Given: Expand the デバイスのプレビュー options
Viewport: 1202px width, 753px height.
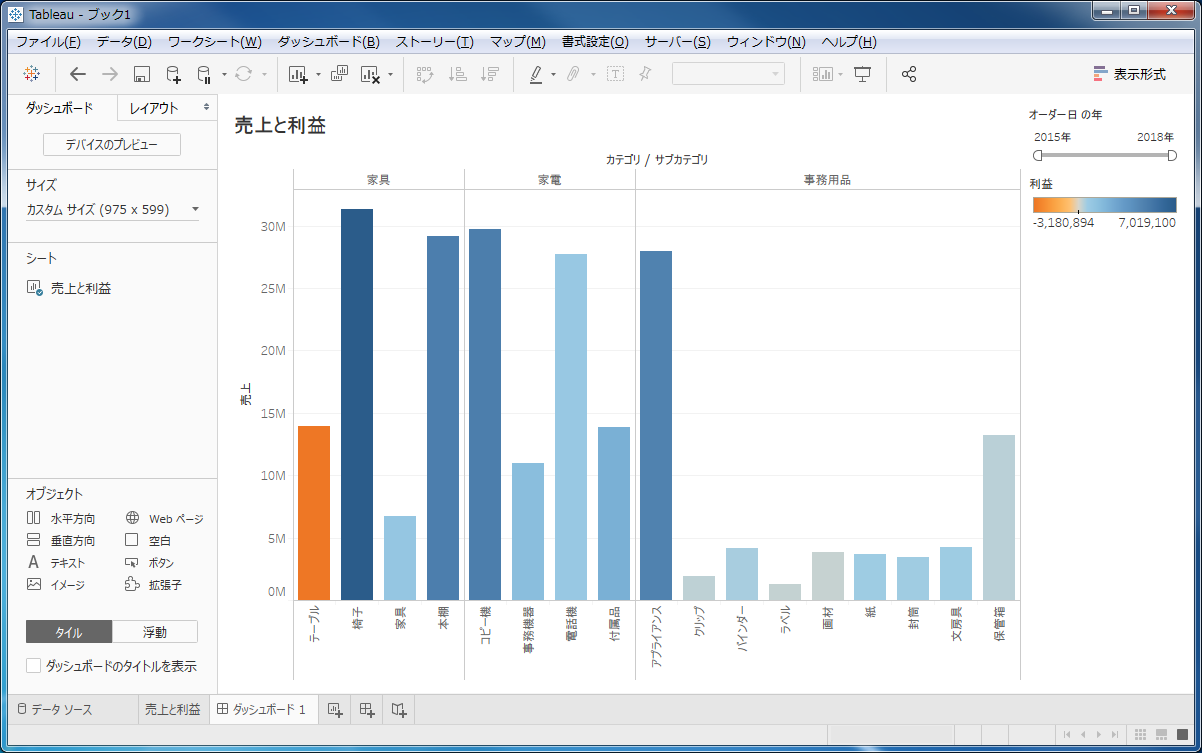Looking at the screenshot, I should pyautogui.click(x=111, y=144).
